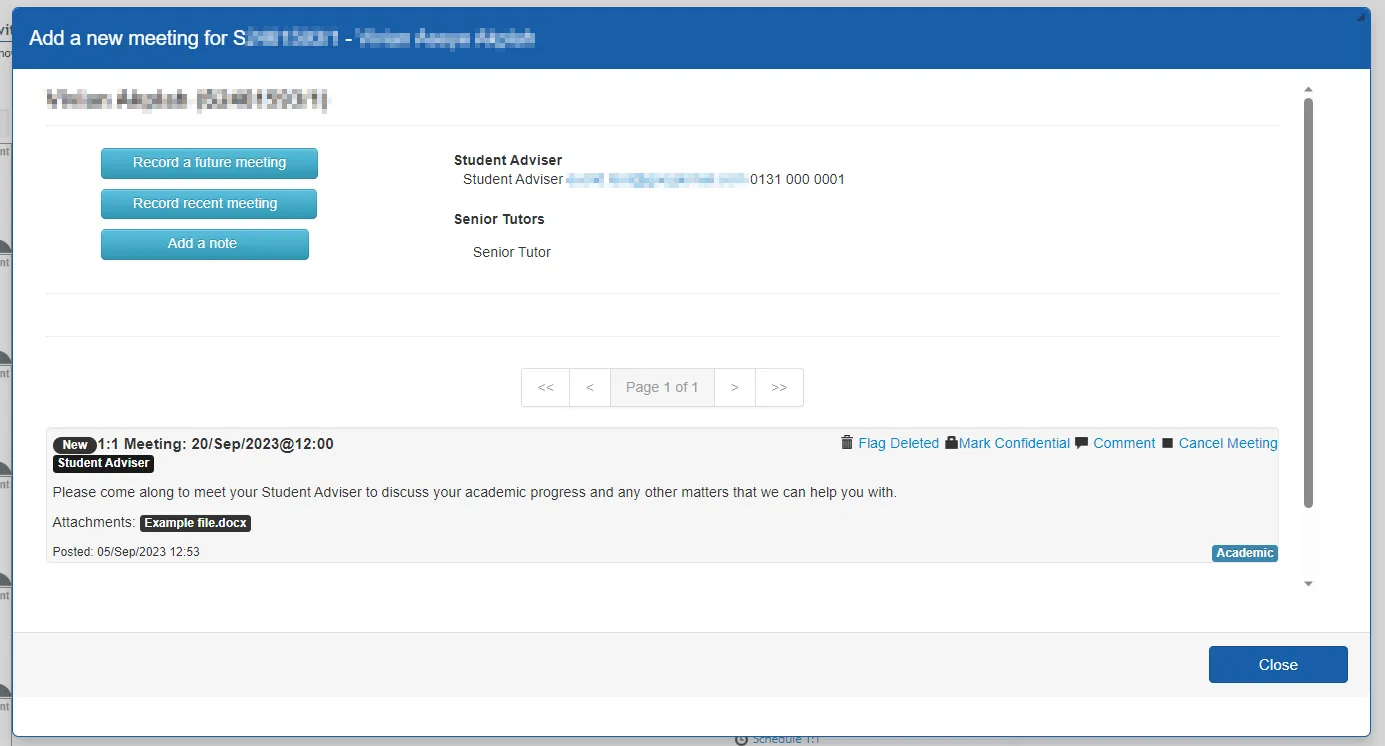Click the first page double-arrow button
Screen dimensions: 1385x746
click(545, 387)
